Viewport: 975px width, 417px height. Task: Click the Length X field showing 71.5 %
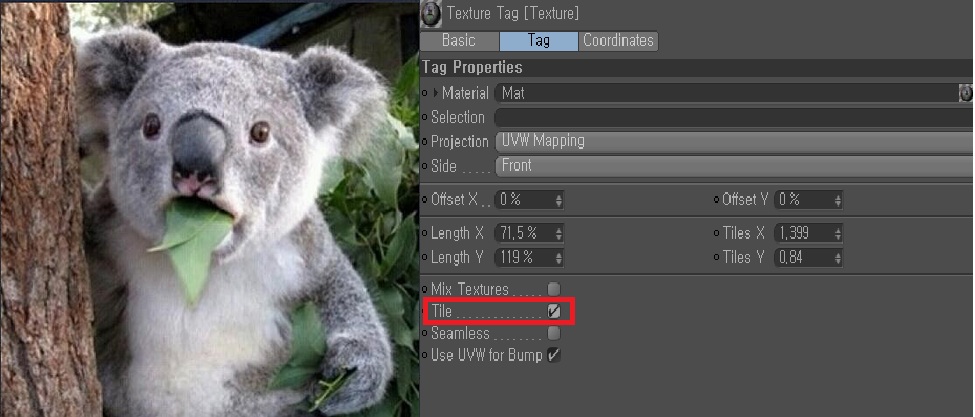[524, 234]
